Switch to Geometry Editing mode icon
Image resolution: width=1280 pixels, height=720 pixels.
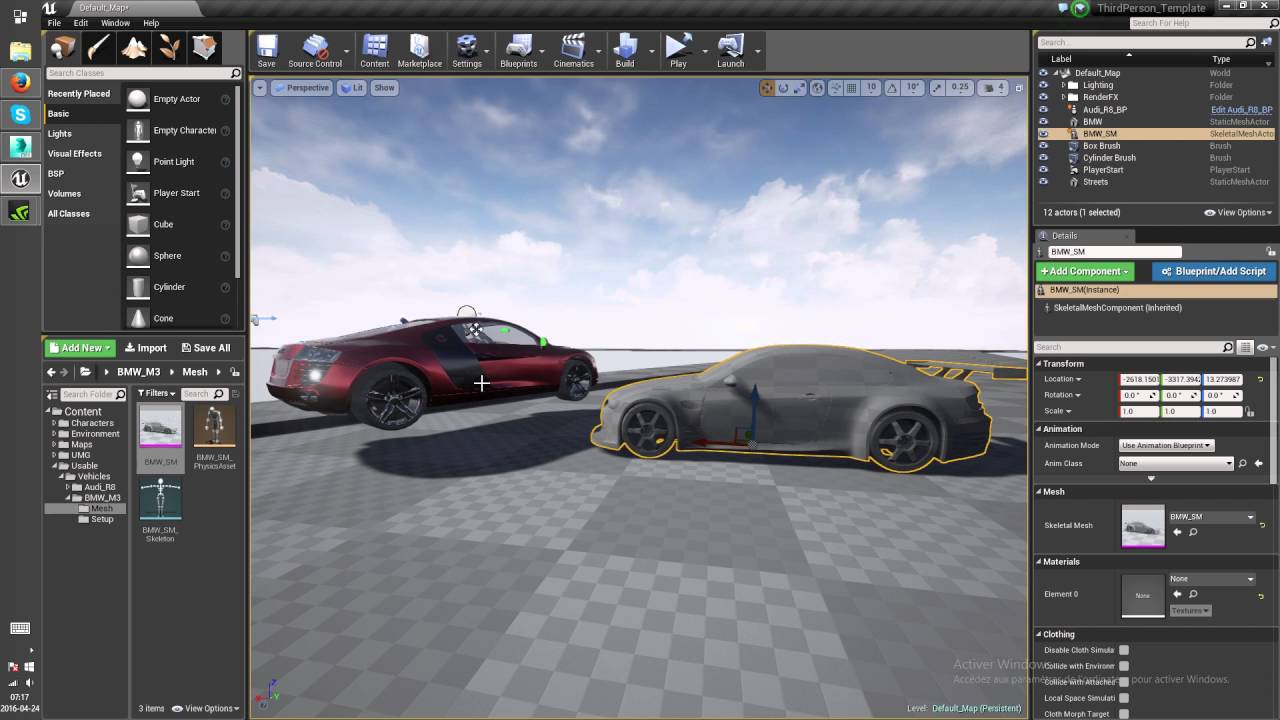pos(205,48)
